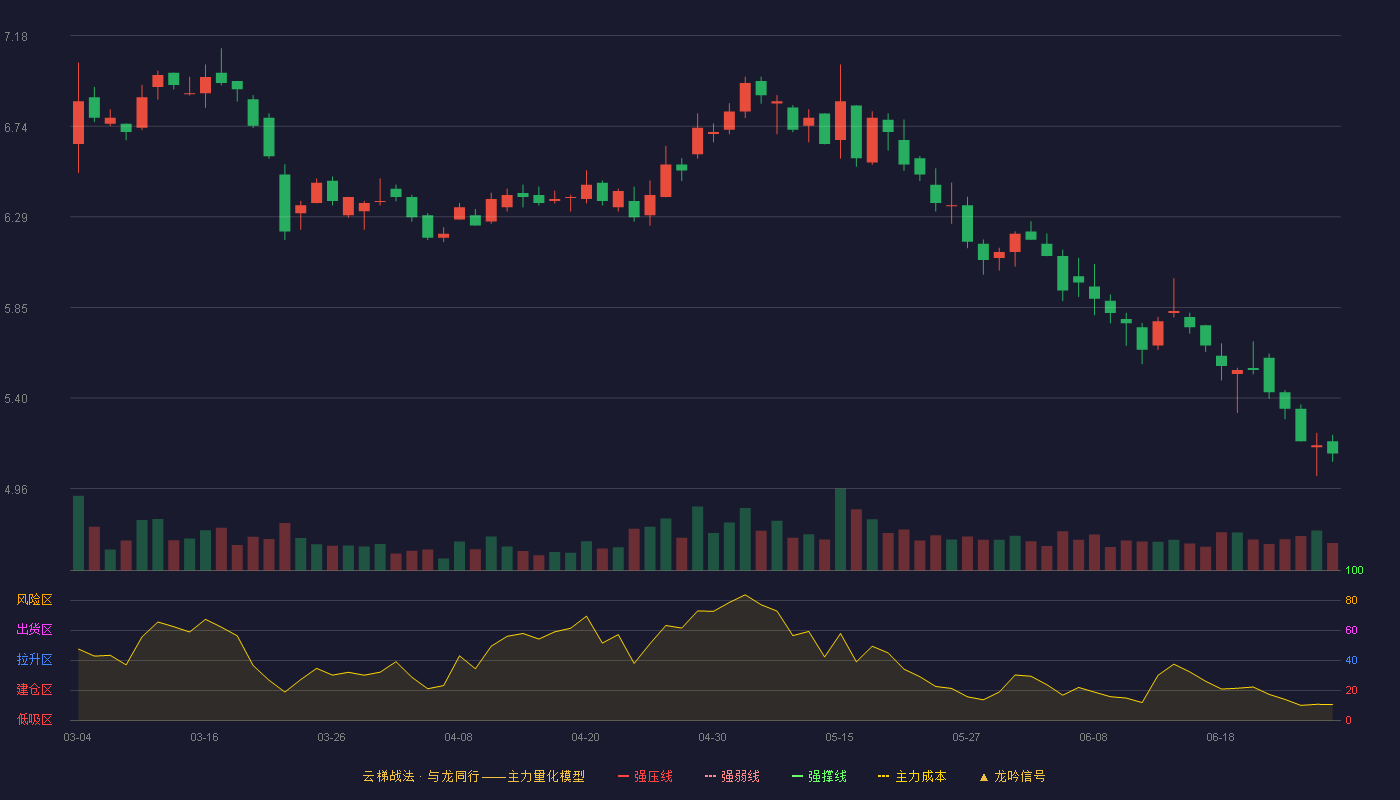Click the 80 indicator scale label

click(1351, 601)
